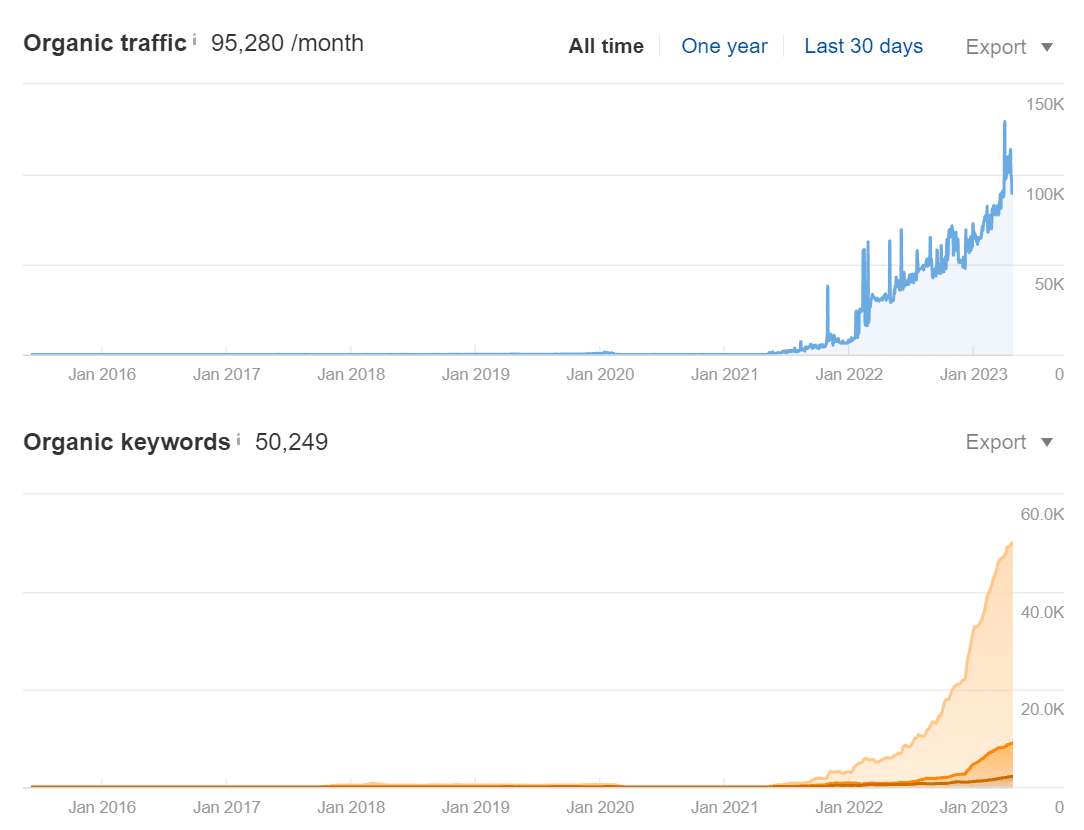
Task: Click the 150K axis label on traffic chart
Action: [1045, 104]
